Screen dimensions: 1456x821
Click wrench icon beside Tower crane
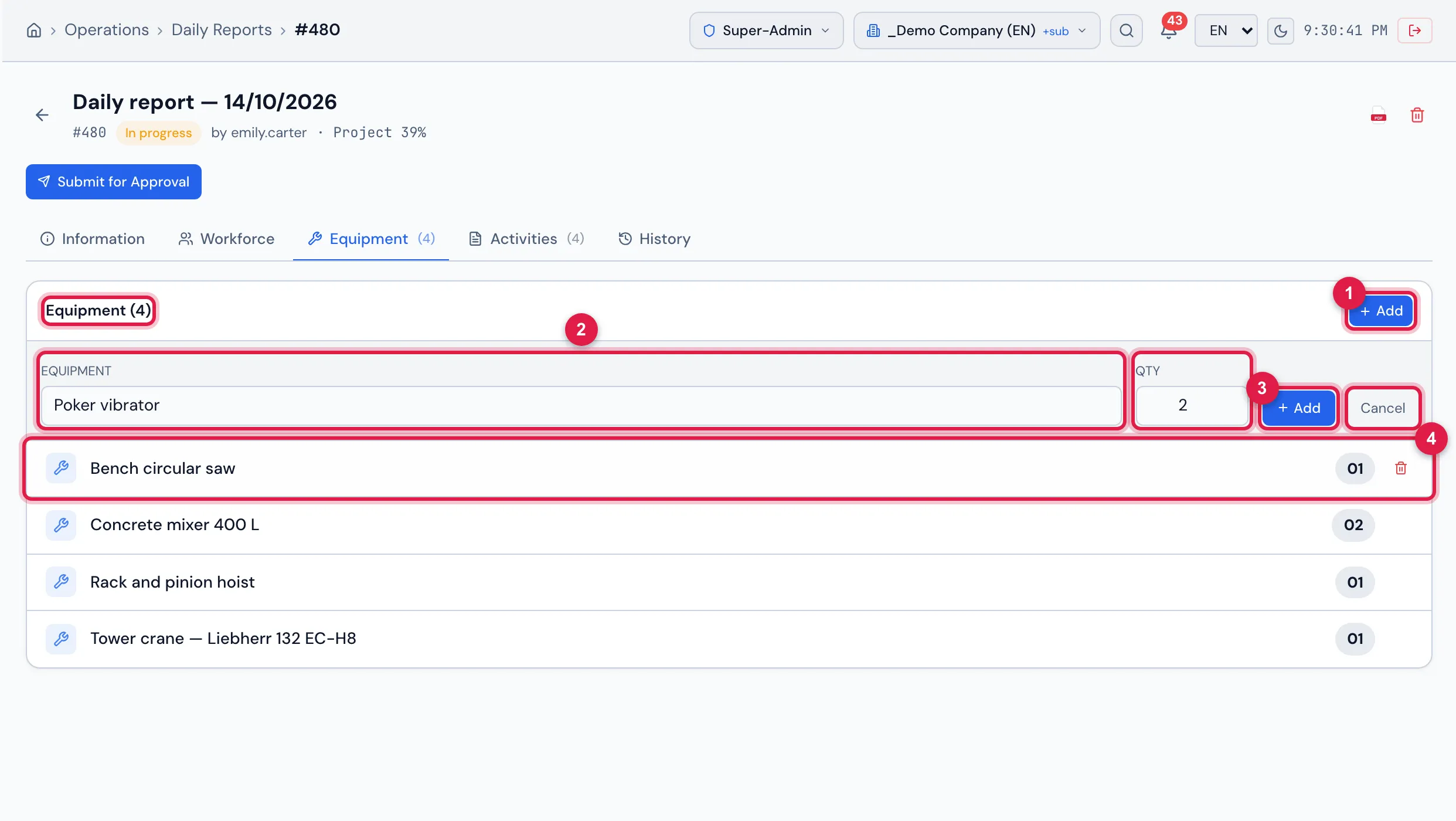[x=61, y=639]
